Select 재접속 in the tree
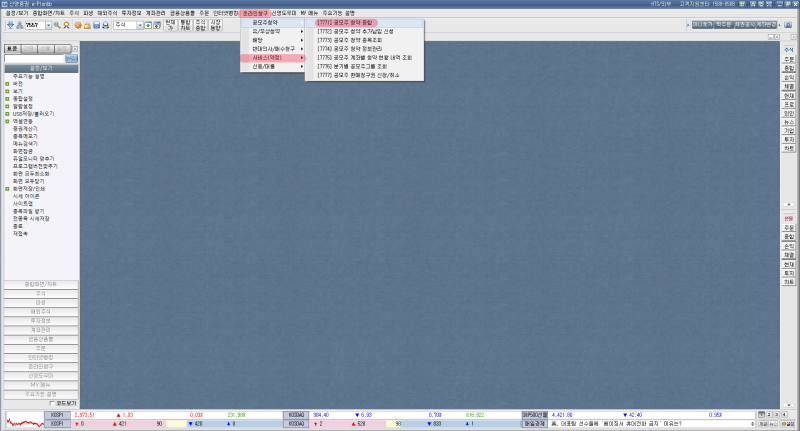 [20, 234]
